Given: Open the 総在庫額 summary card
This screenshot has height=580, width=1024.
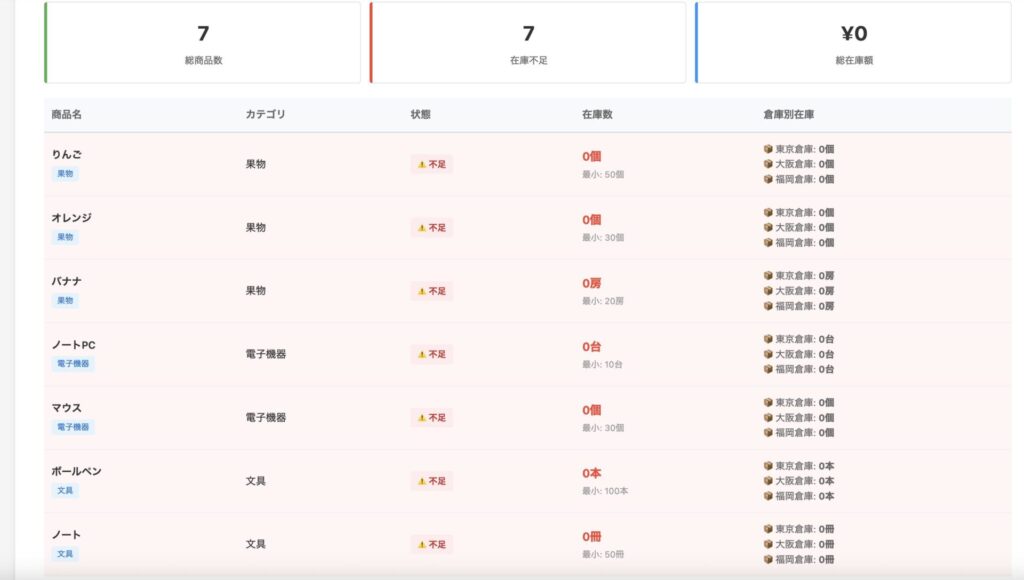Looking at the screenshot, I should pyautogui.click(x=853, y=42).
